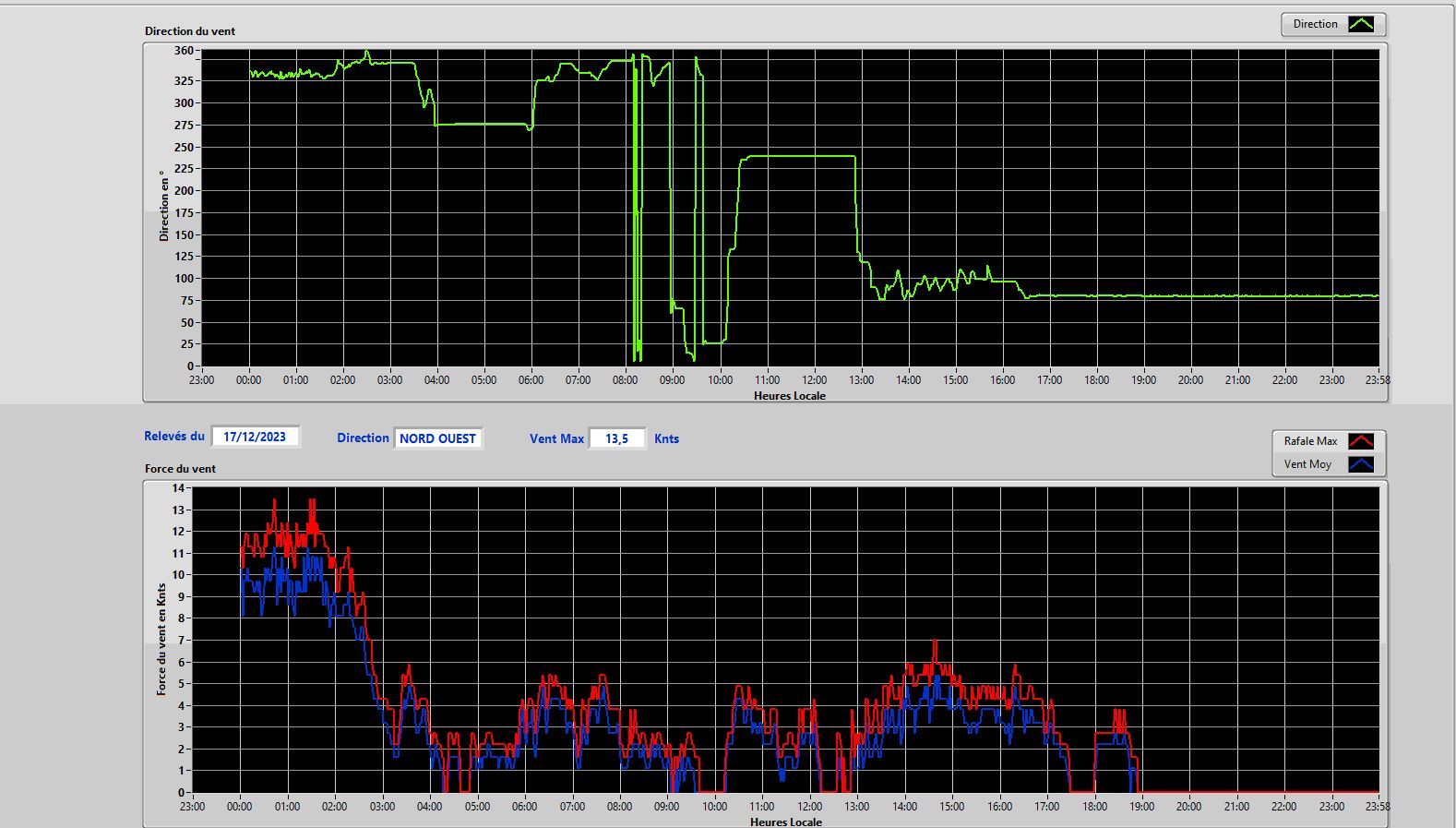Viewport: 1456px width, 828px height.
Task: Click 23:00 start tick on direction chart
Action: click(201, 379)
